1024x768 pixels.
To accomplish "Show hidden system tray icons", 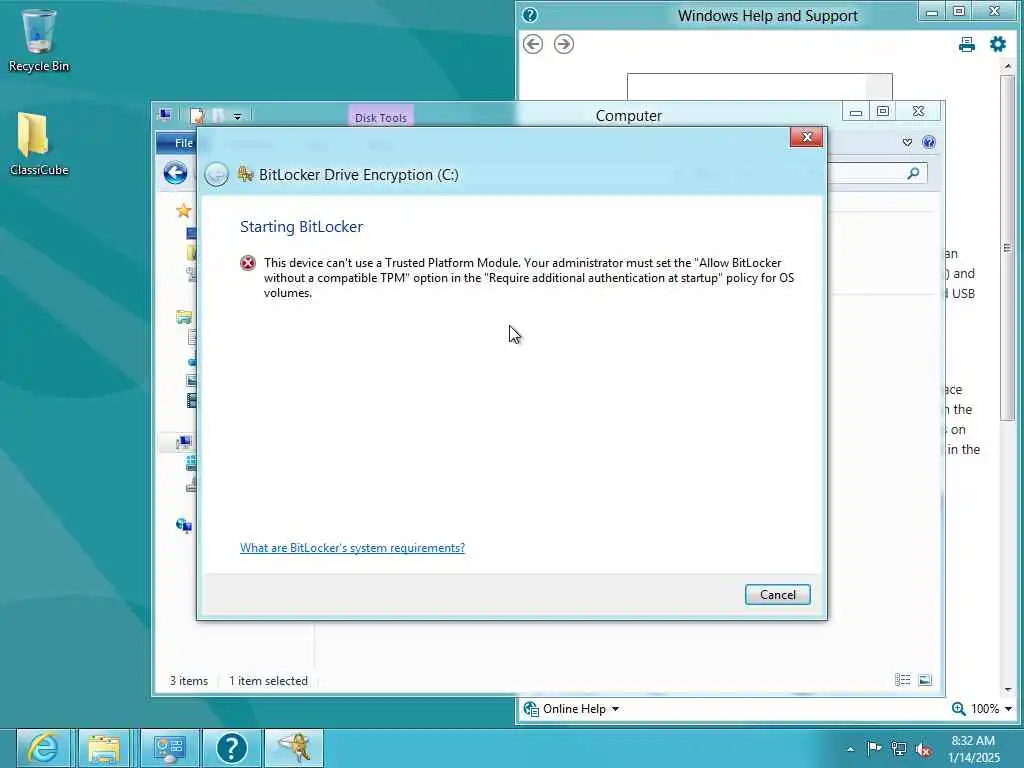I will tap(850, 749).
